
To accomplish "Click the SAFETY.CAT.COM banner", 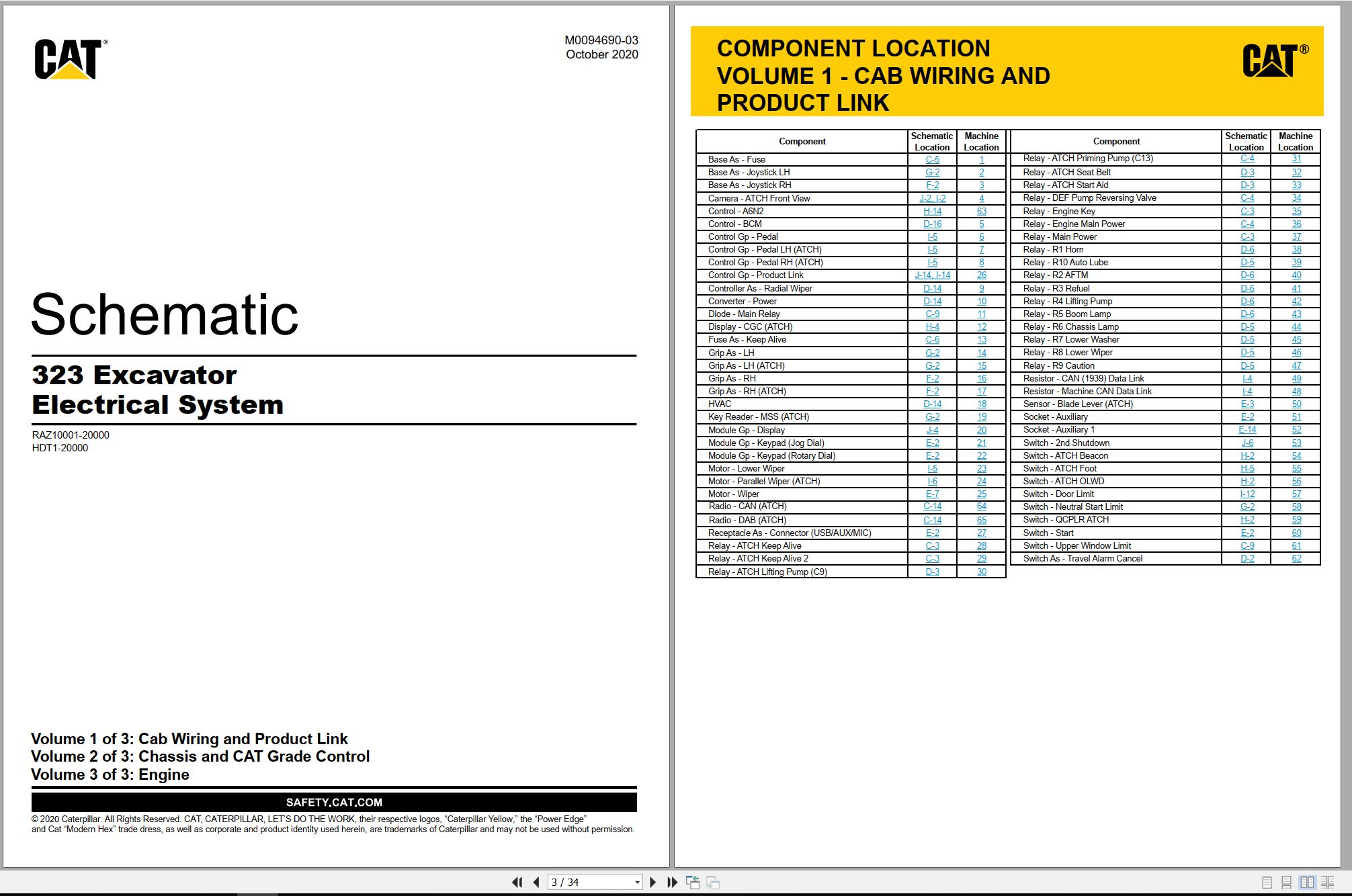I will (334, 802).
